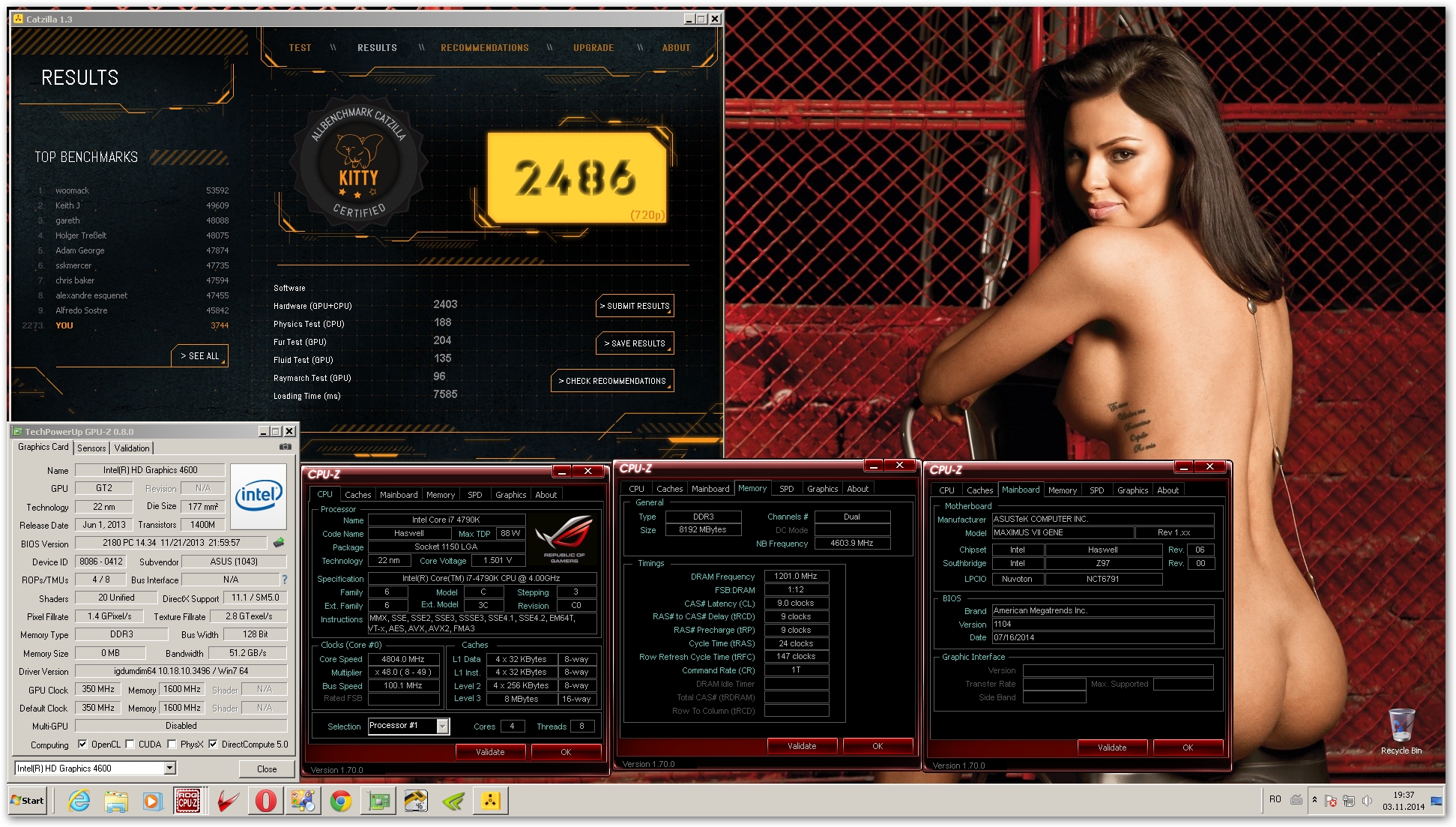Click the Bus Interface question mark icon
1456x827 pixels.
284,580
